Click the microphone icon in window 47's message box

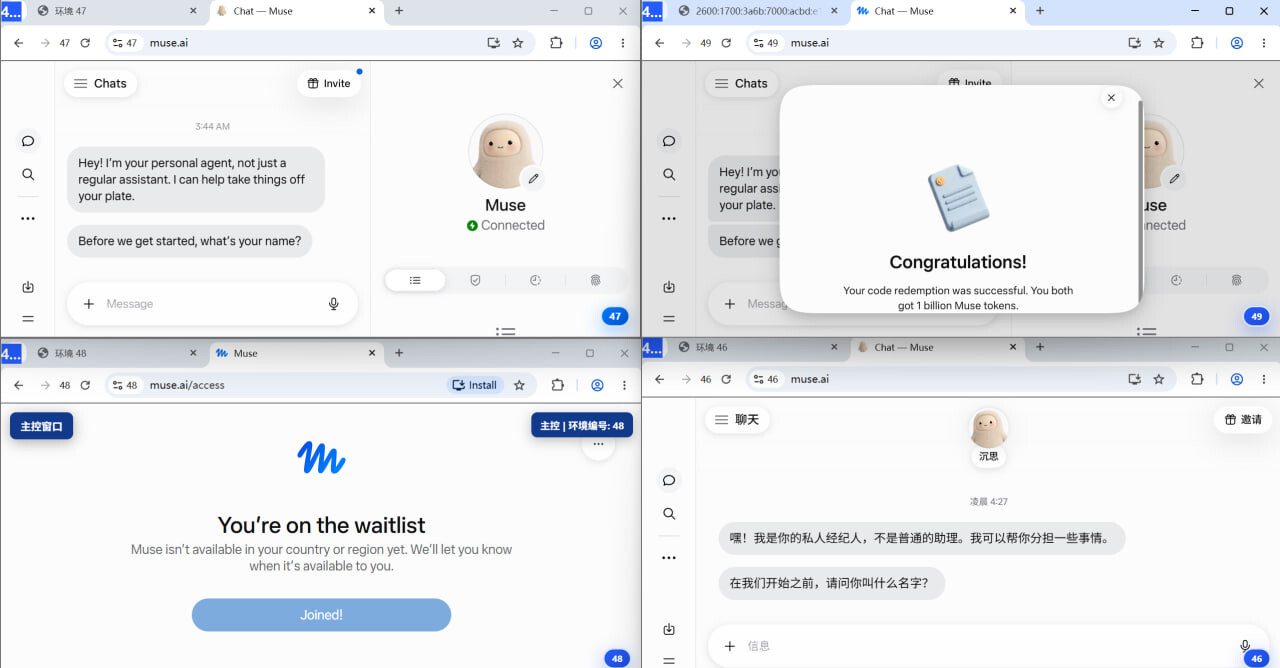334,304
